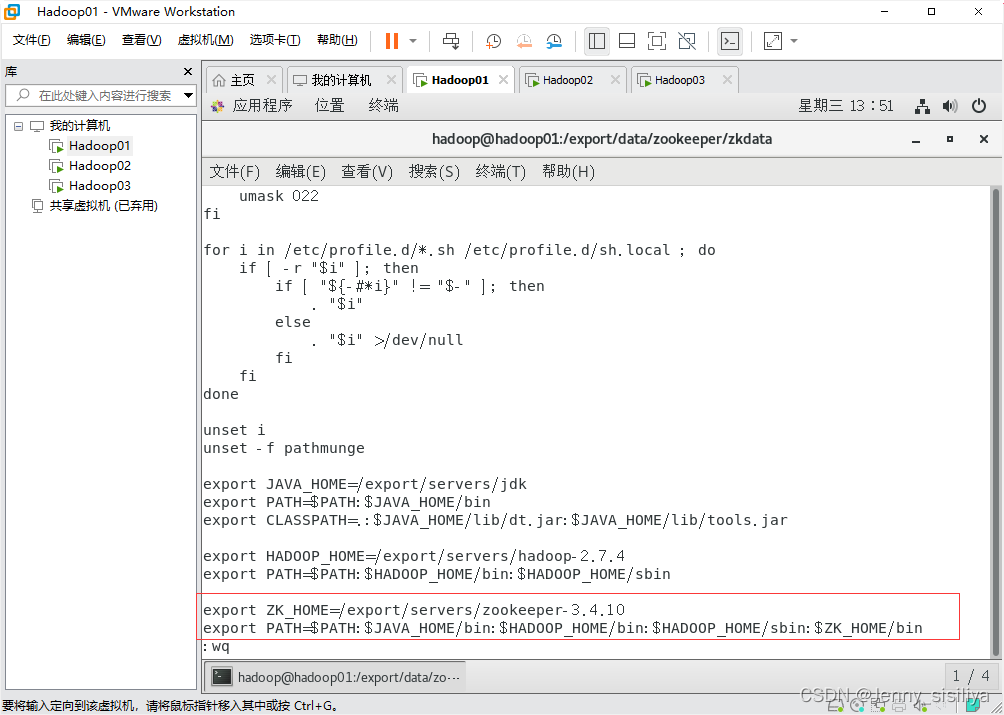Enter full screen mode icon
Screen dimensions: 1004x715
point(656,41)
